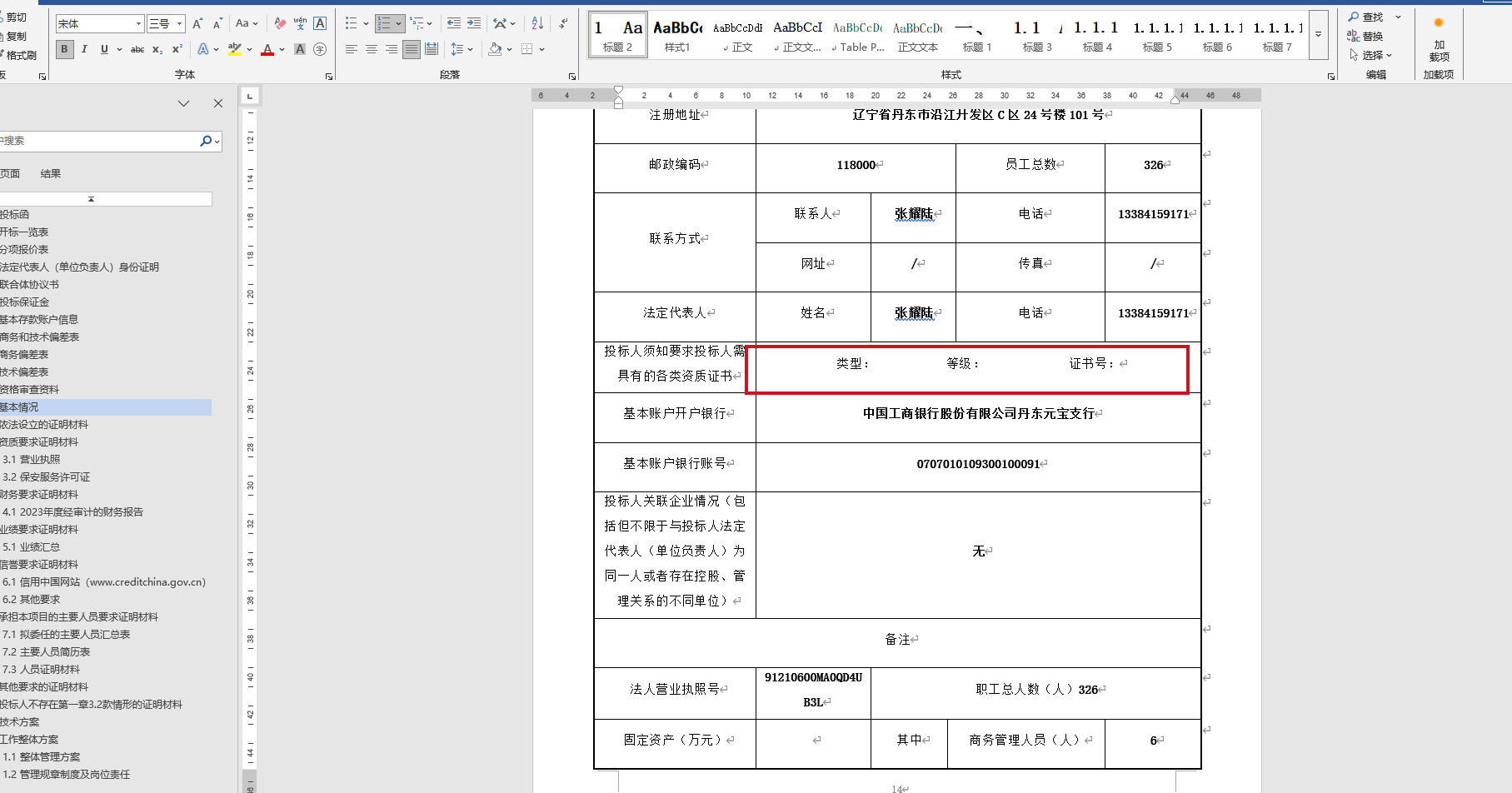This screenshot has height=793, width=1512.
Task: Expand the styles gallery
Action: pyautogui.click(x=1318, y=35)
